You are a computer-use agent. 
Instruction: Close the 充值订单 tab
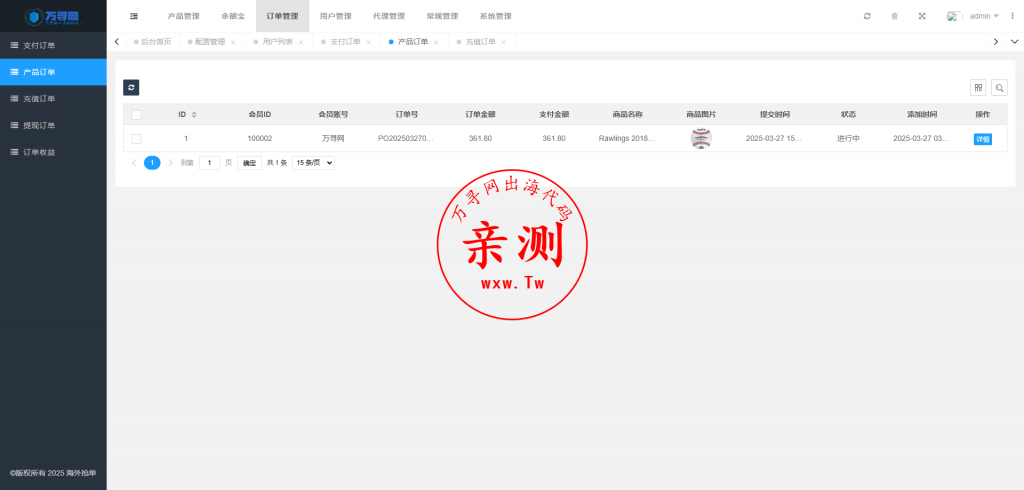coord(504,42)
